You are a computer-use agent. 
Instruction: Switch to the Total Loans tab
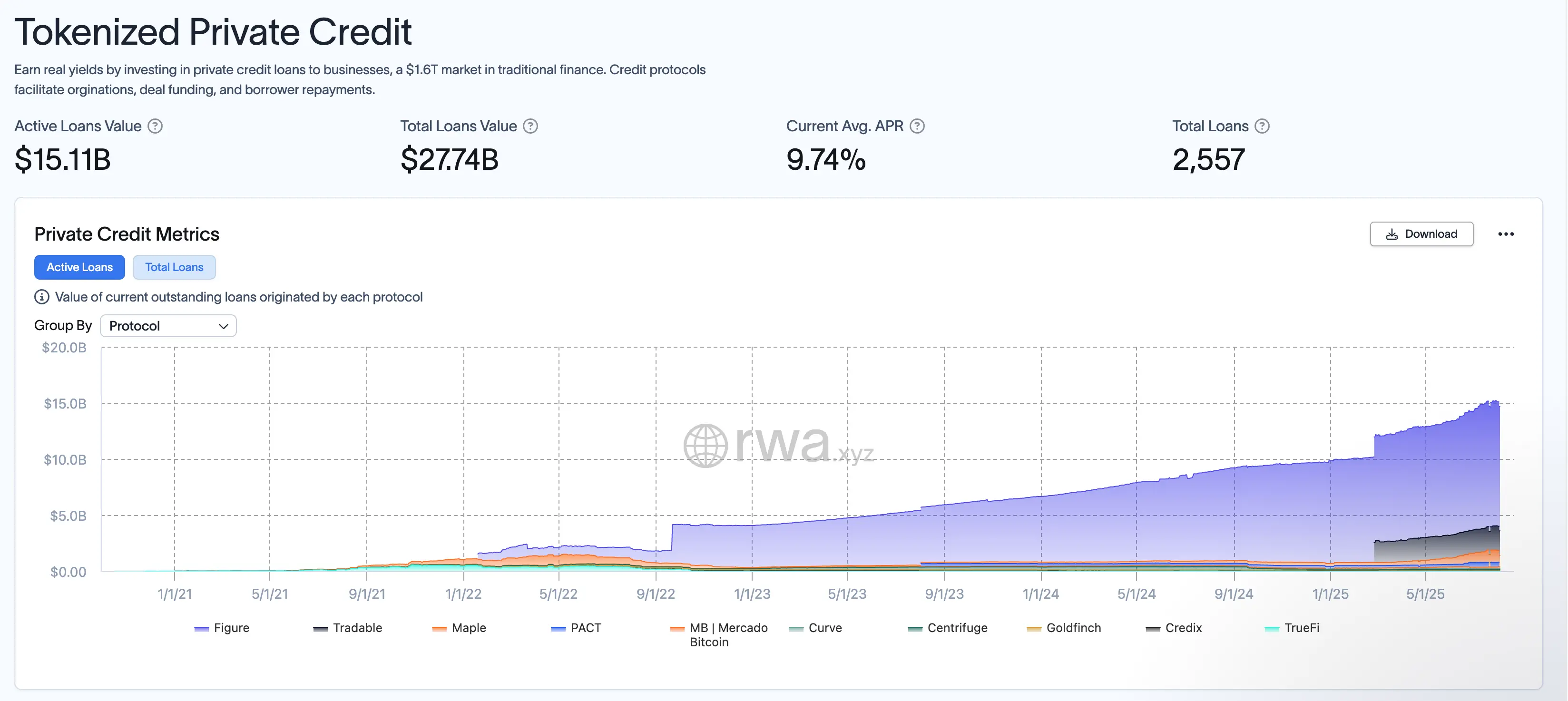click(174, 267)
